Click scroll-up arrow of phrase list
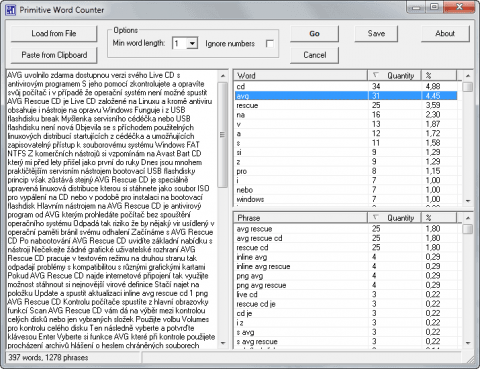This screenshot has width=480, height=369. click(468, 218)
